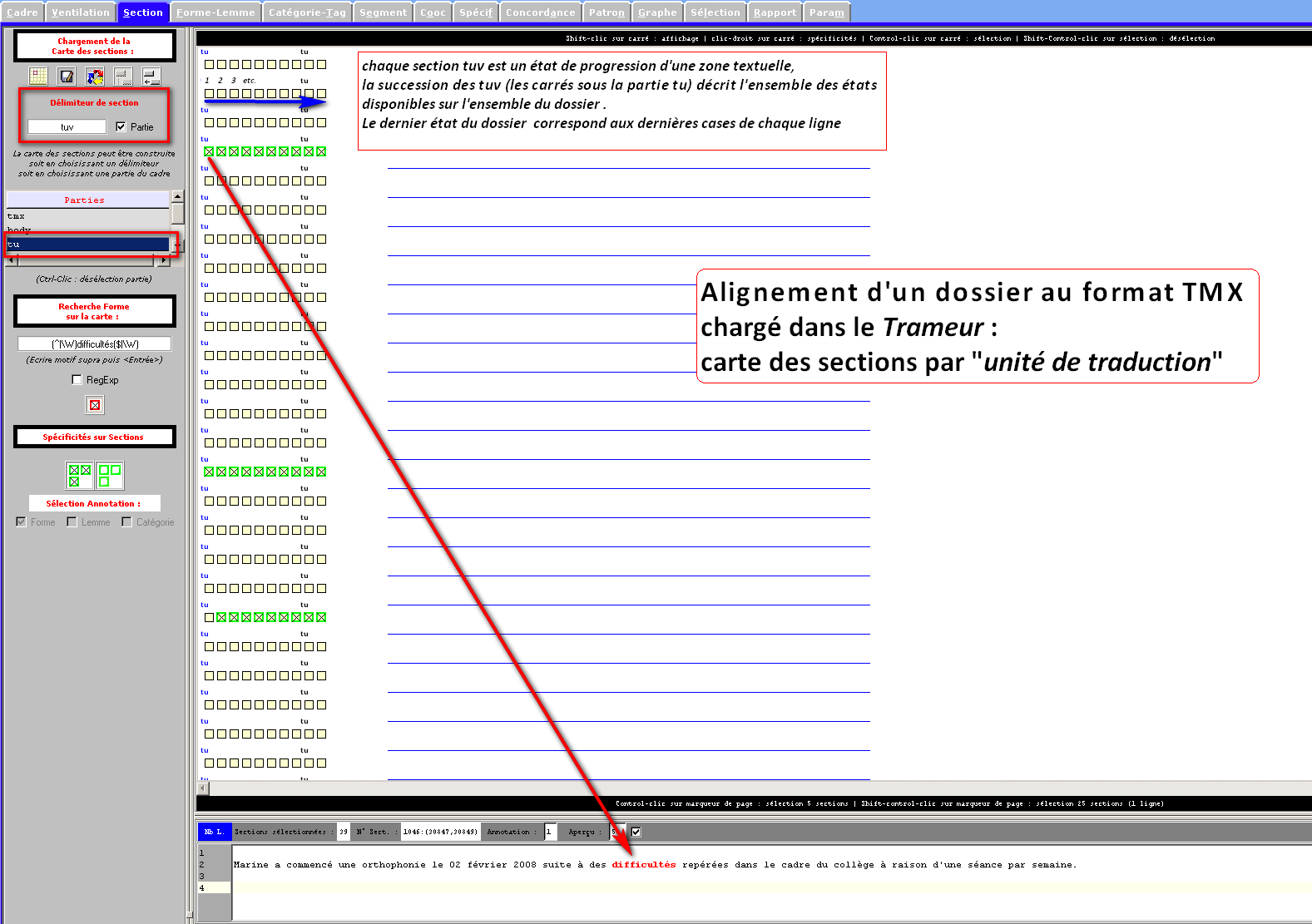This screenshot has width=1312, height=924.
Task: Click the Nb L. button
Action: (215, 832)
